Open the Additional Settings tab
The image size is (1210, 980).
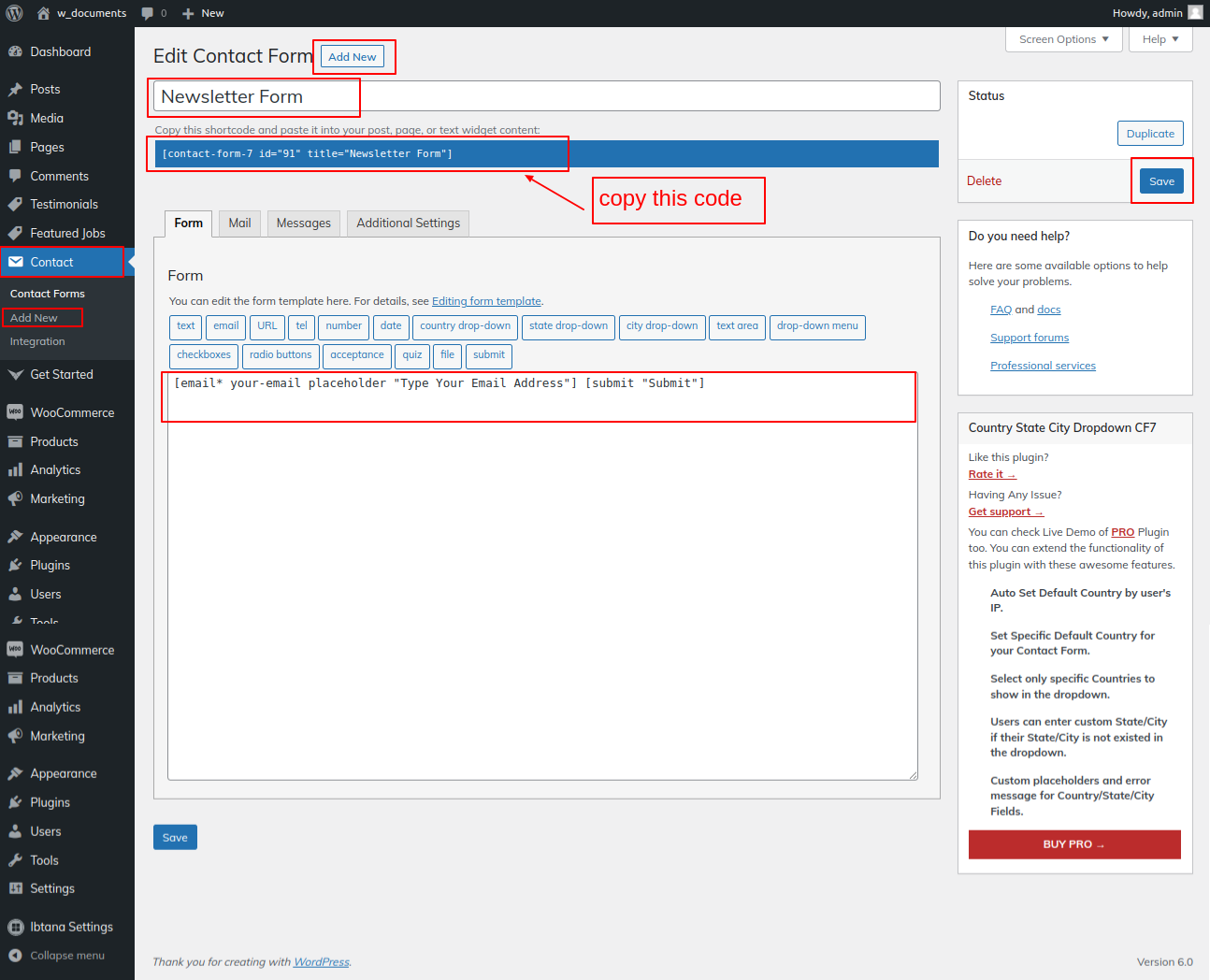tap(408, 223)
